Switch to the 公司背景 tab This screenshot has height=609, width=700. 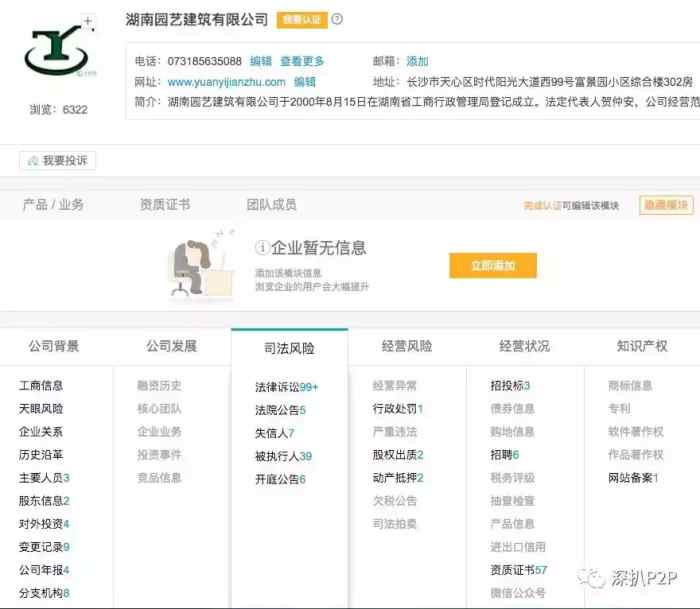click(54, 347)
